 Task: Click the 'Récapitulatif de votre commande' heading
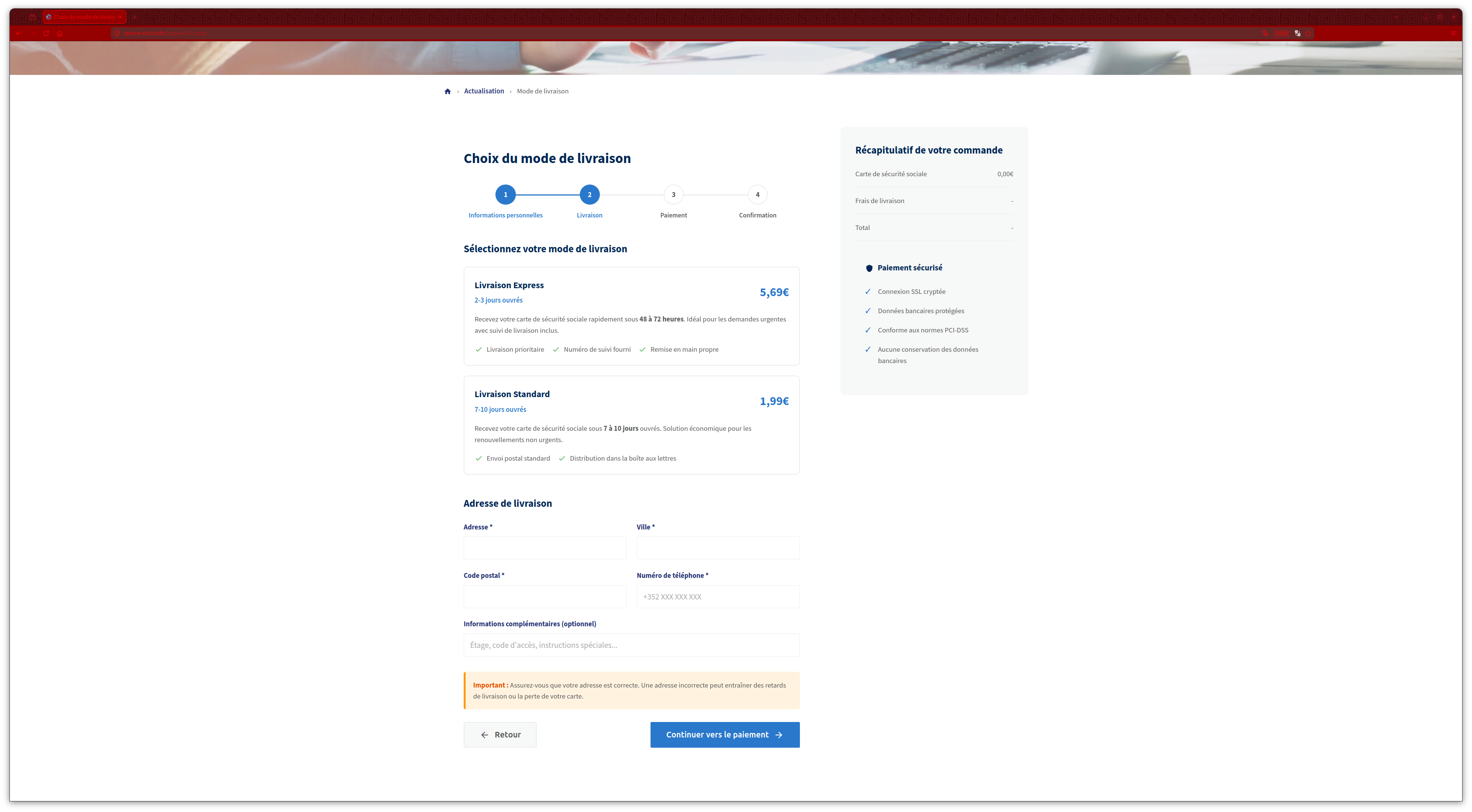point(929,150)
